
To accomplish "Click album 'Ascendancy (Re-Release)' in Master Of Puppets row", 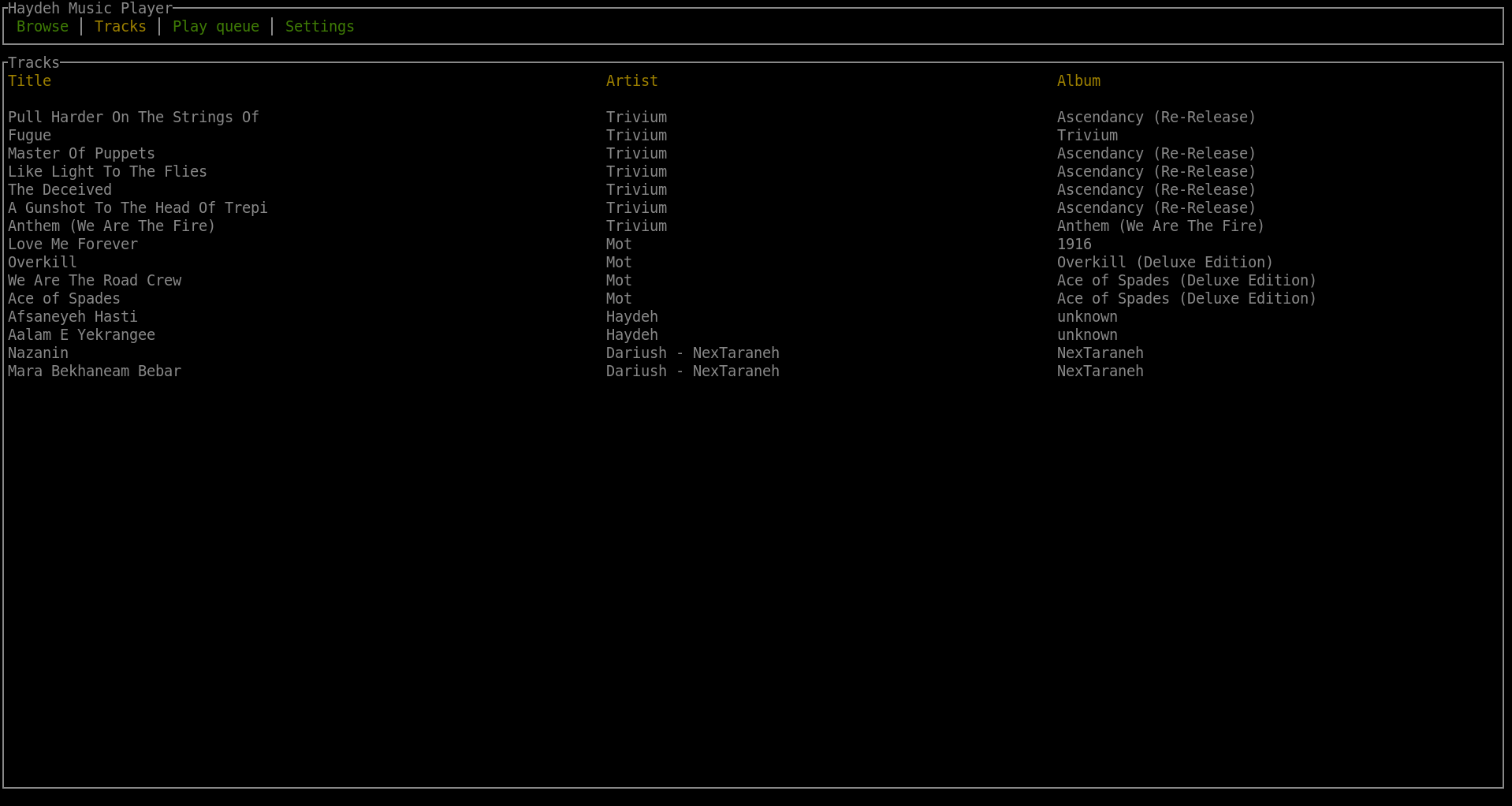I will pos(1156,153).
